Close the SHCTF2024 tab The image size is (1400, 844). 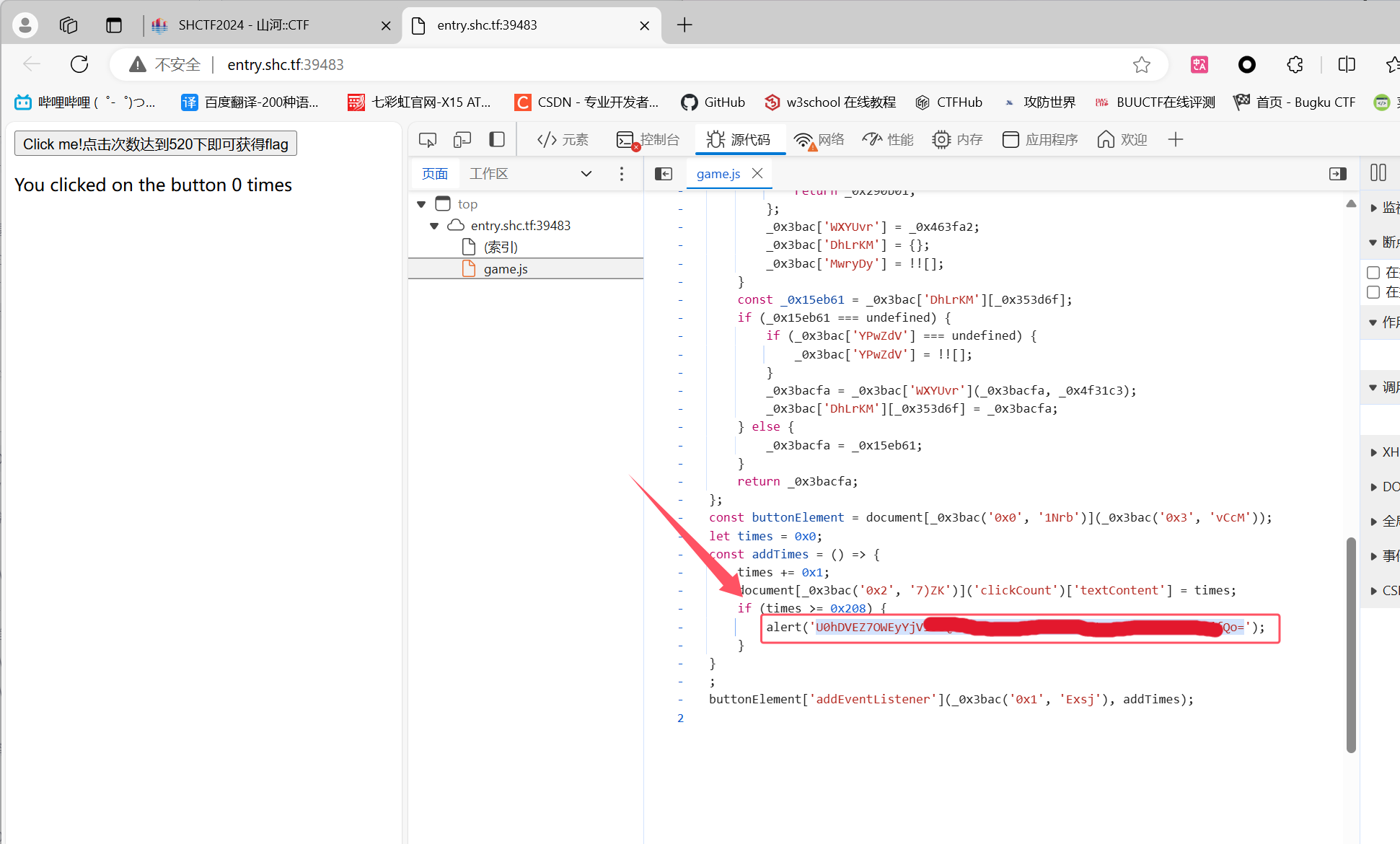click(386, 26)
